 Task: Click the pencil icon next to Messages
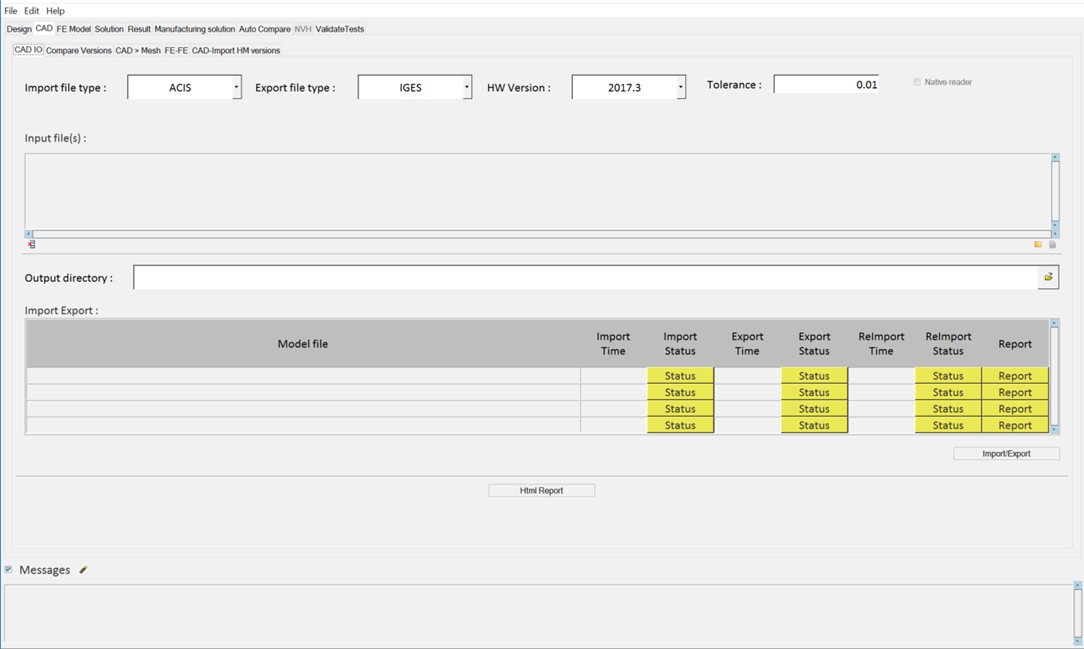tap(83, 570)
